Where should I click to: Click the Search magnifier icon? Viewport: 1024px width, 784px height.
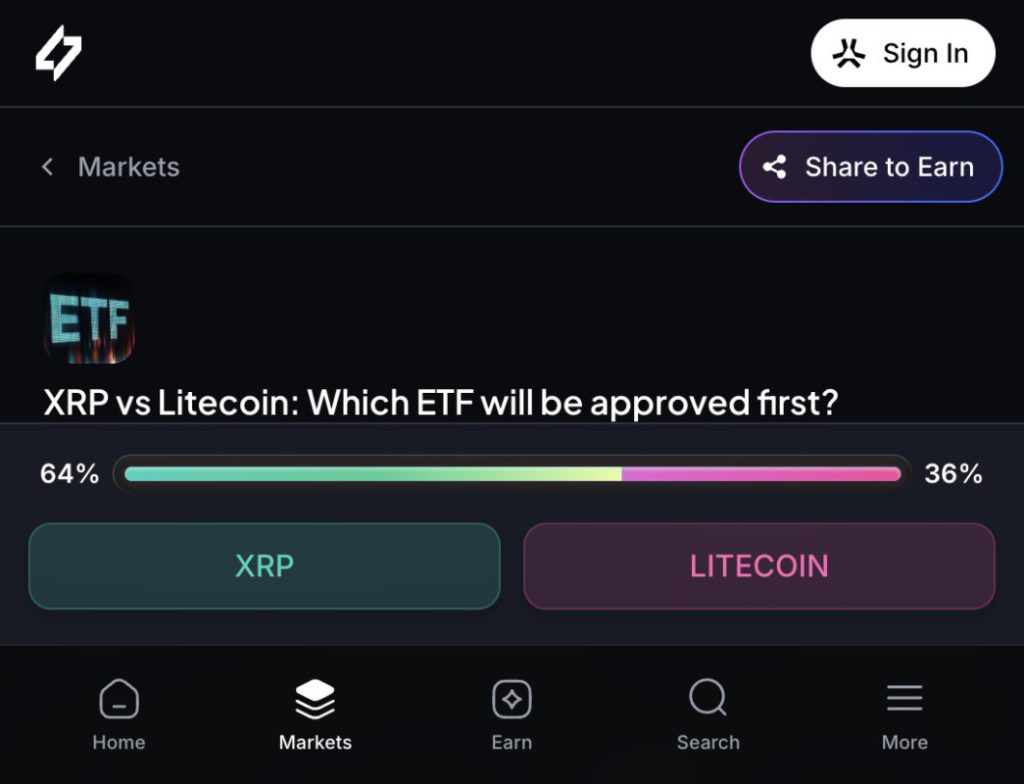(708, 698)
